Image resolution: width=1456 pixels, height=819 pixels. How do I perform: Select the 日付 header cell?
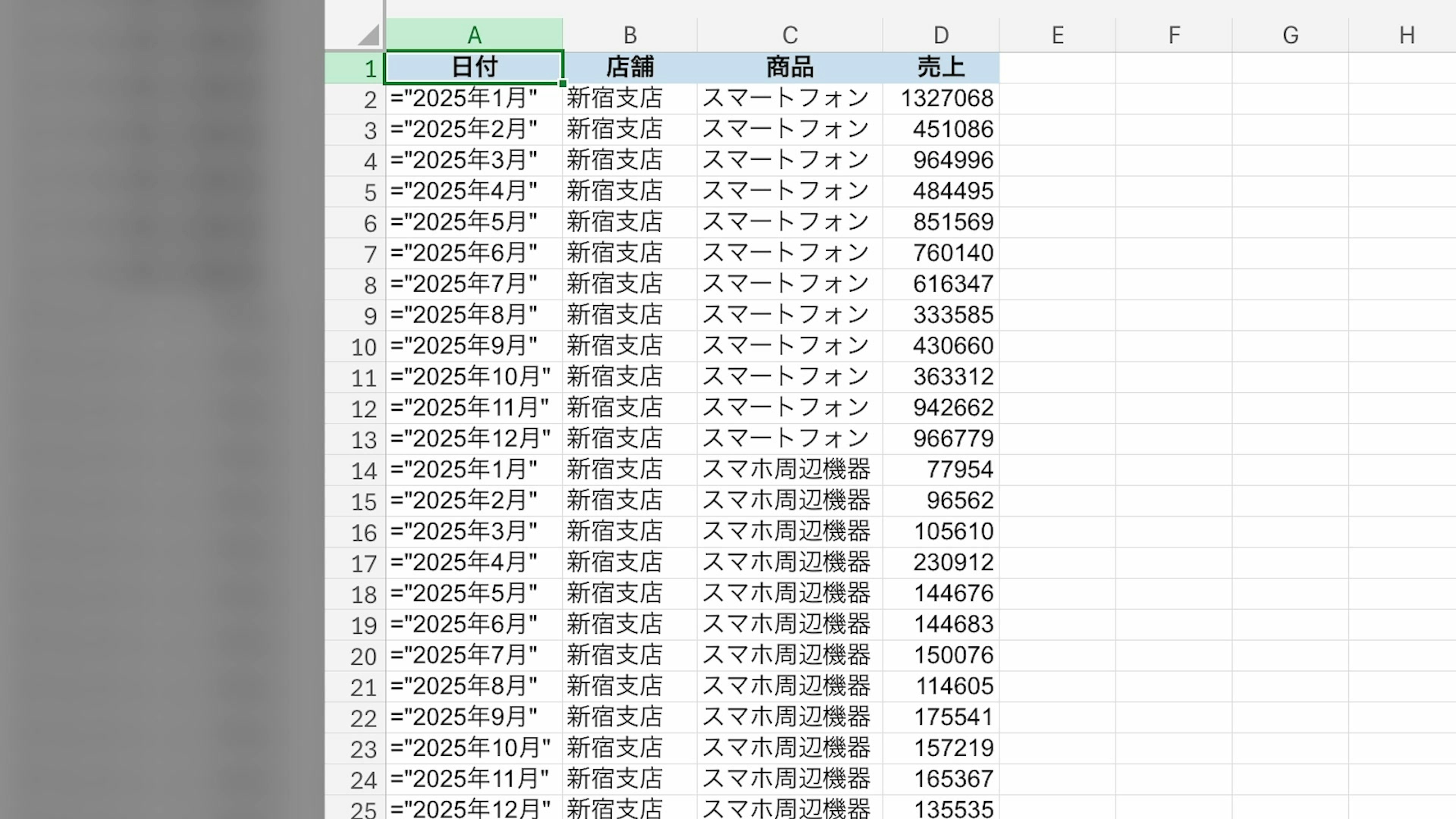[474, 67]
